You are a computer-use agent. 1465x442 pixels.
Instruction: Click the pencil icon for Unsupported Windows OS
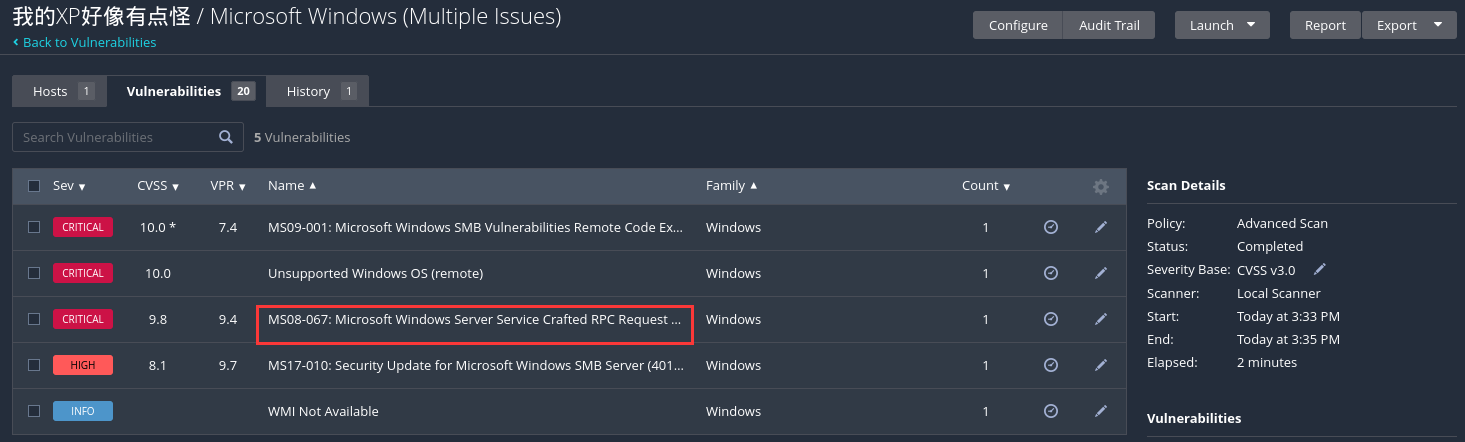click(1101, 273)
